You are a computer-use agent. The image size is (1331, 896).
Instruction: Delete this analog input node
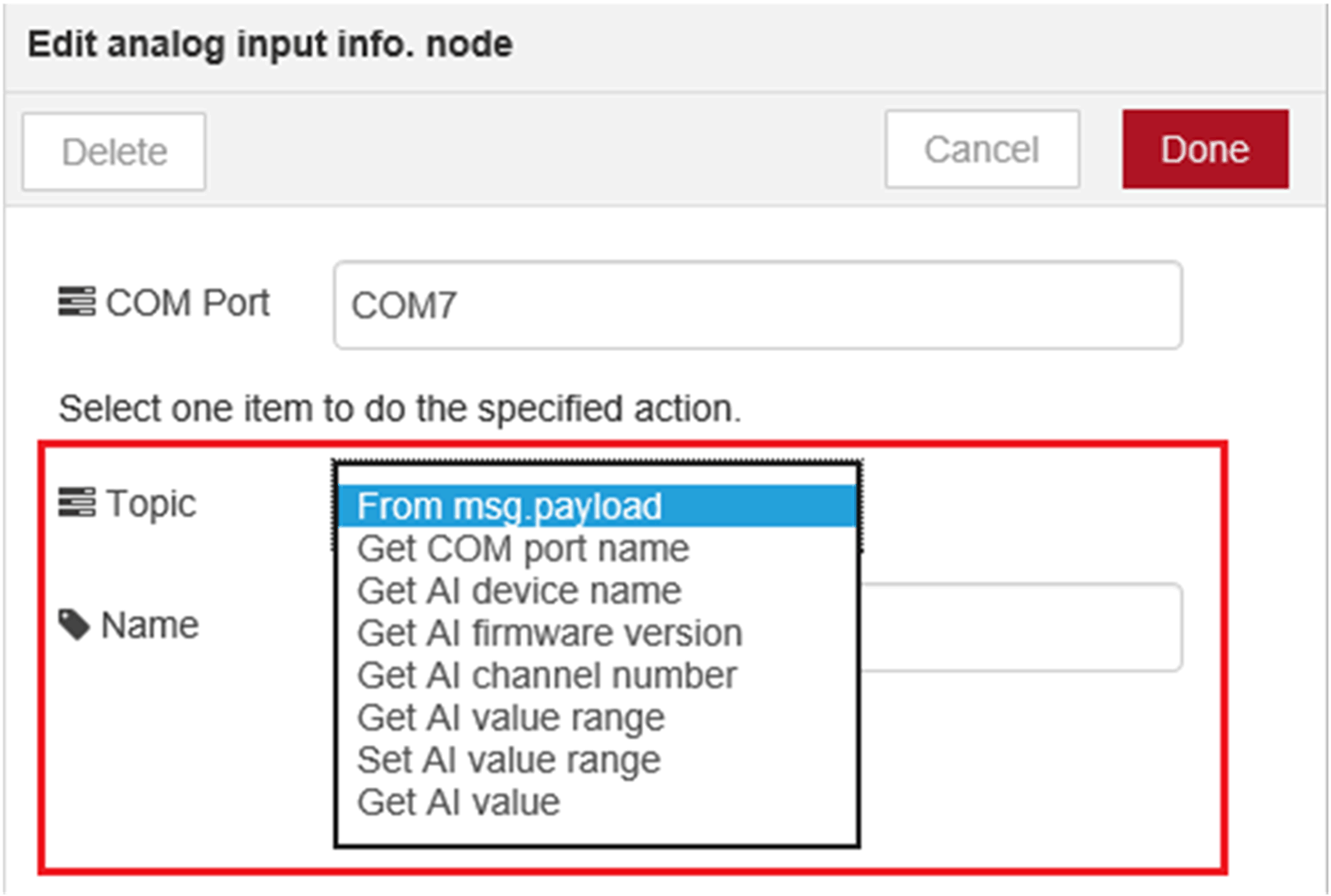click(114, 152)
